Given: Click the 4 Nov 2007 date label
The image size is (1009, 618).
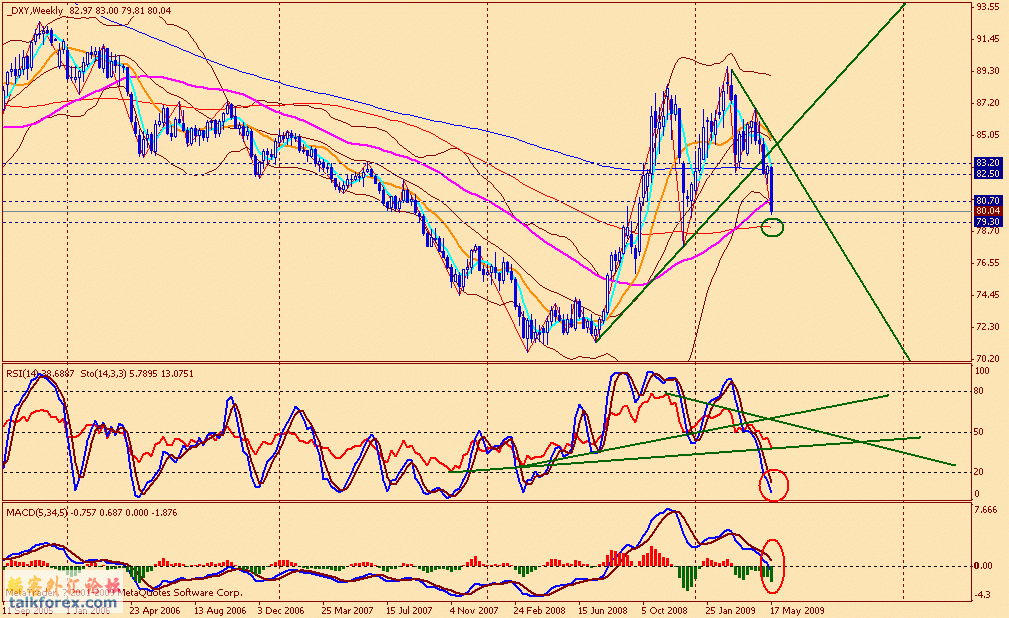Looking at the screenshot, I should coord(474,610).
